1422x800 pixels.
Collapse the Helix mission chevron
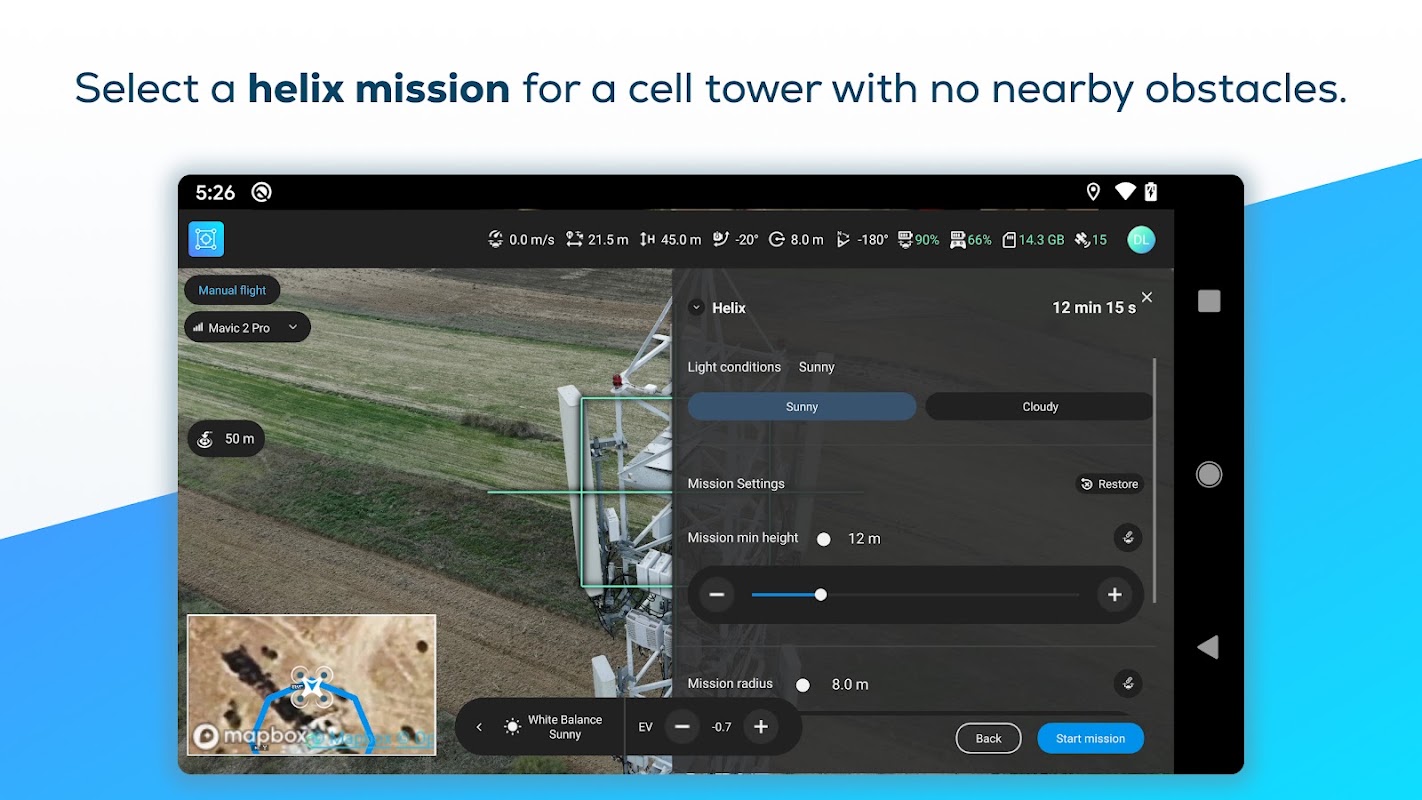[x=697, y=308]
